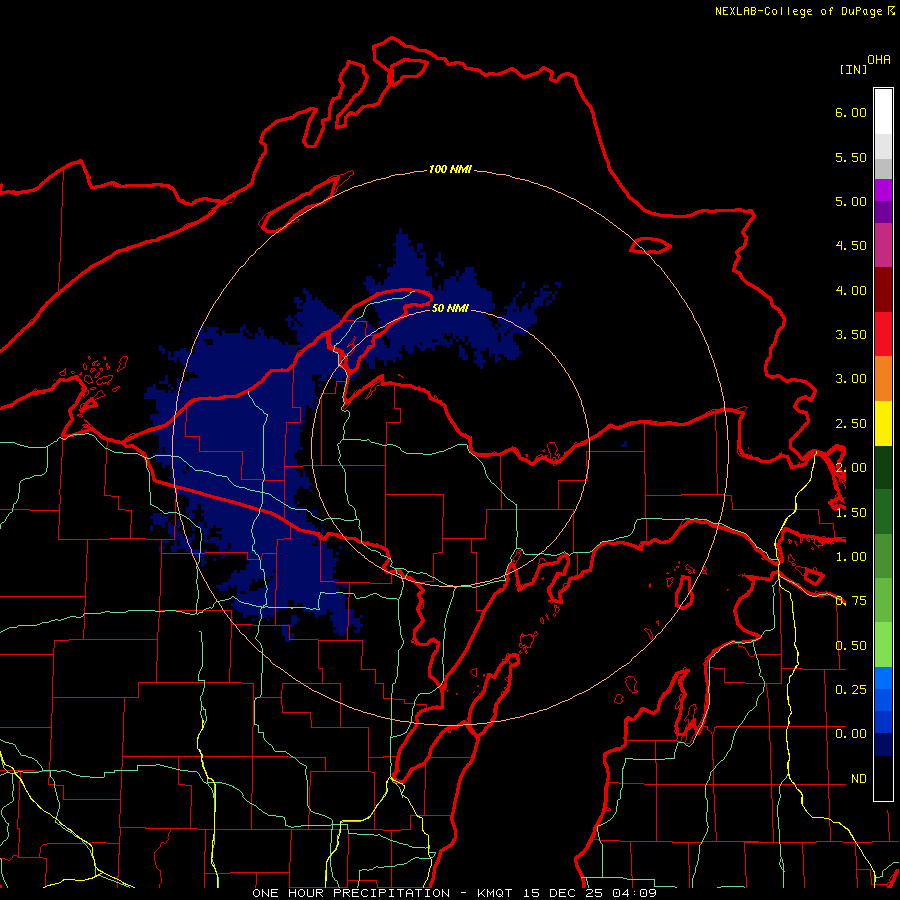
Task: Click the OHA product label above colorbar
Action: tap(879, 59)
